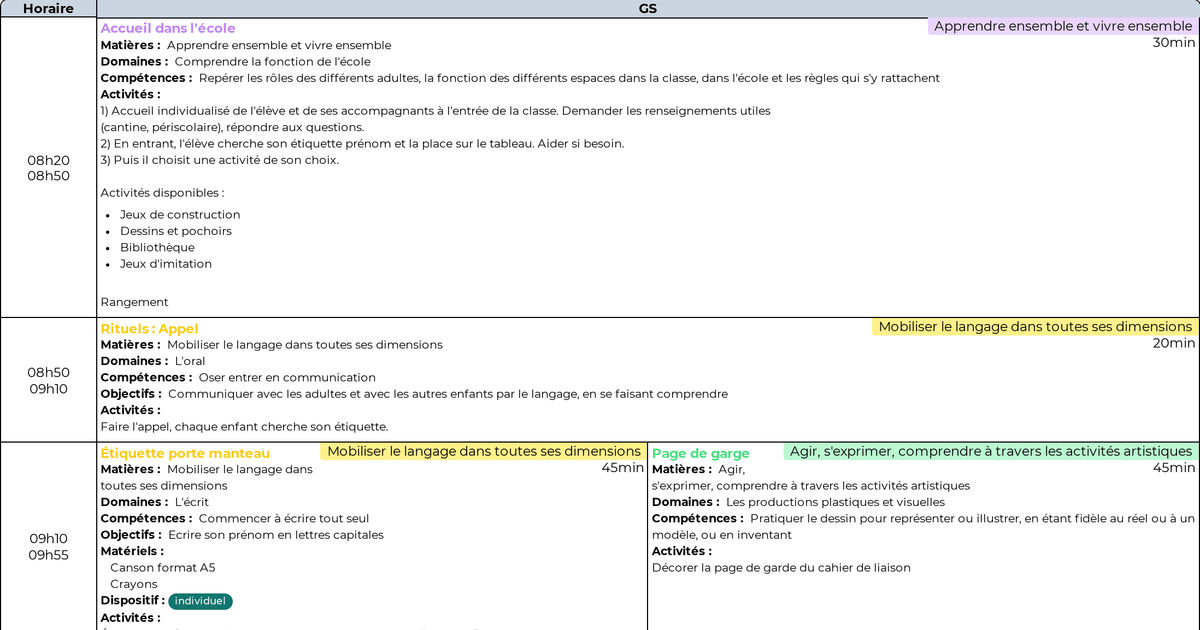
Task: Click 'Ecrire son prénom en lettres capitales' objective
Action: (x=276, y=535)
